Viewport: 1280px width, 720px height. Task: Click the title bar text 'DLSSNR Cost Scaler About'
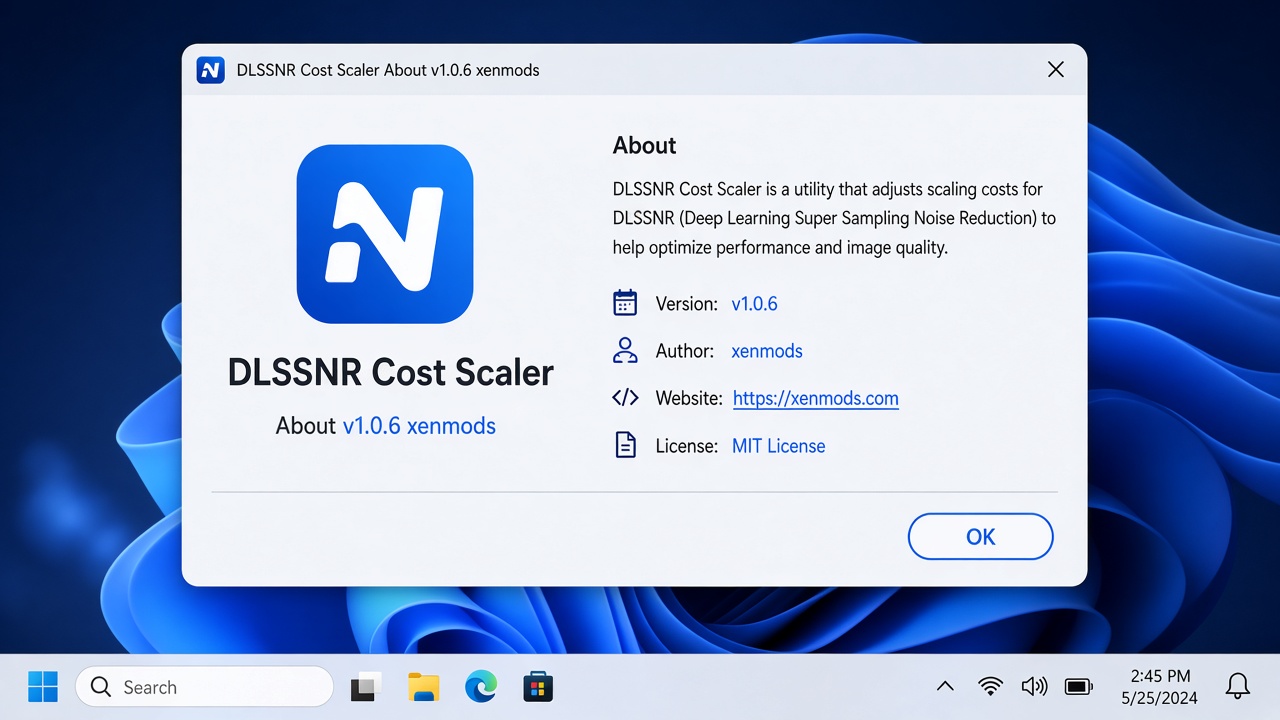[332, 70]
